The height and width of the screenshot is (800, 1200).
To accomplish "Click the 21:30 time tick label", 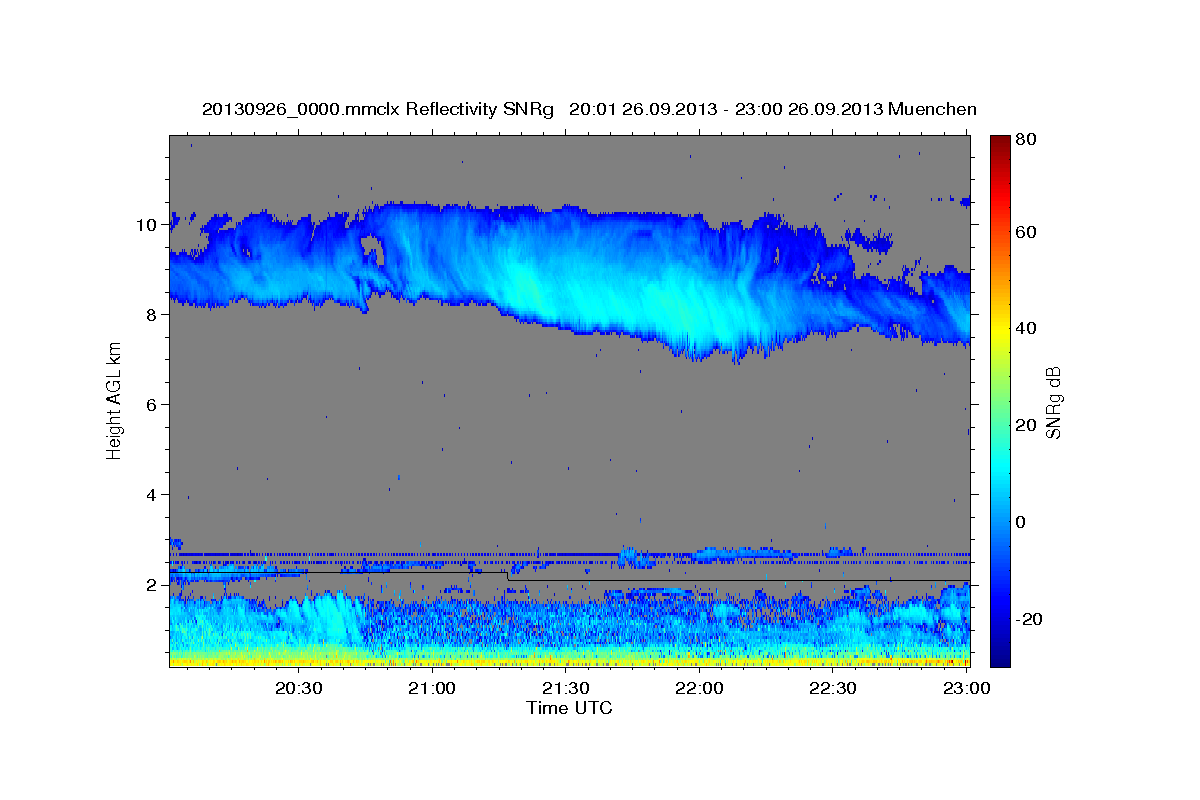I will tap(567, 689).
